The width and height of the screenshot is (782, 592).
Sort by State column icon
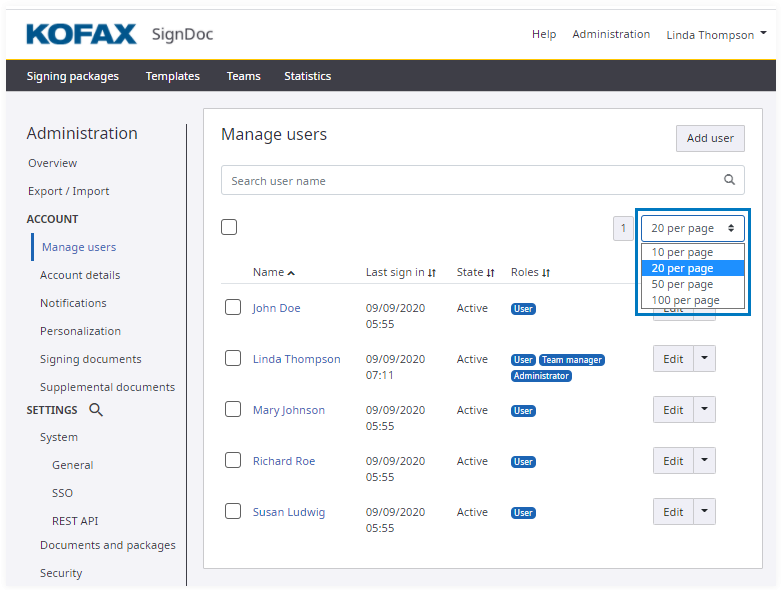click(491, 273)
